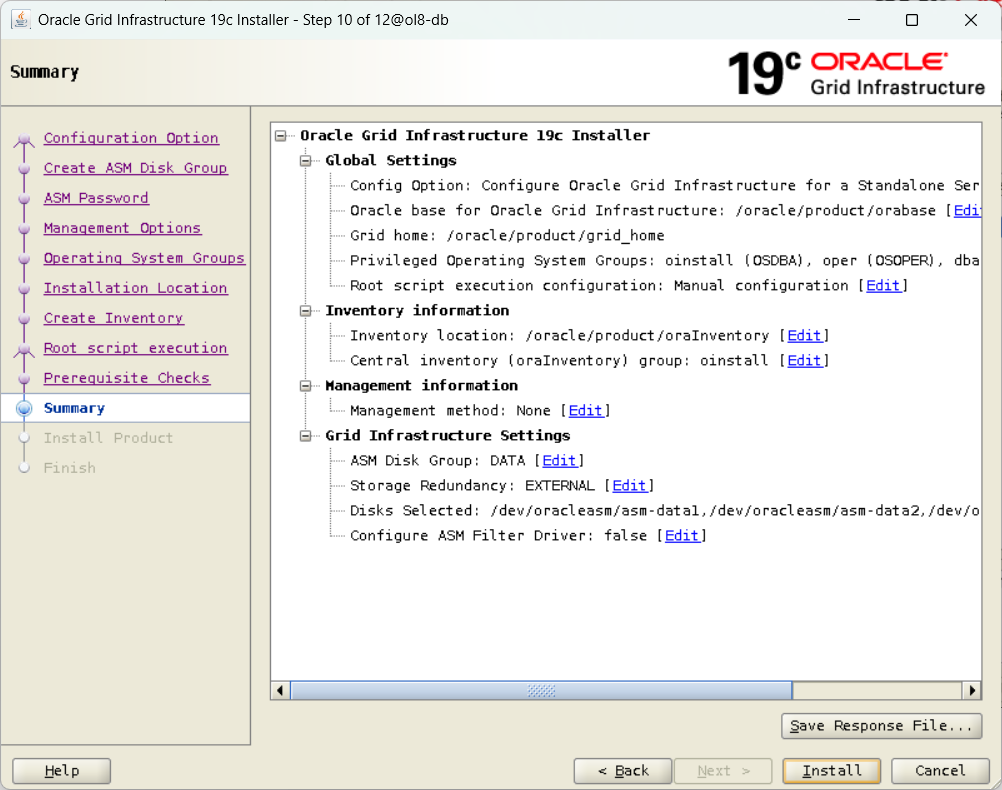Click the Summary step indicator circle
The width and height of the screenshot is (1002, 790).
coord(24,408)
